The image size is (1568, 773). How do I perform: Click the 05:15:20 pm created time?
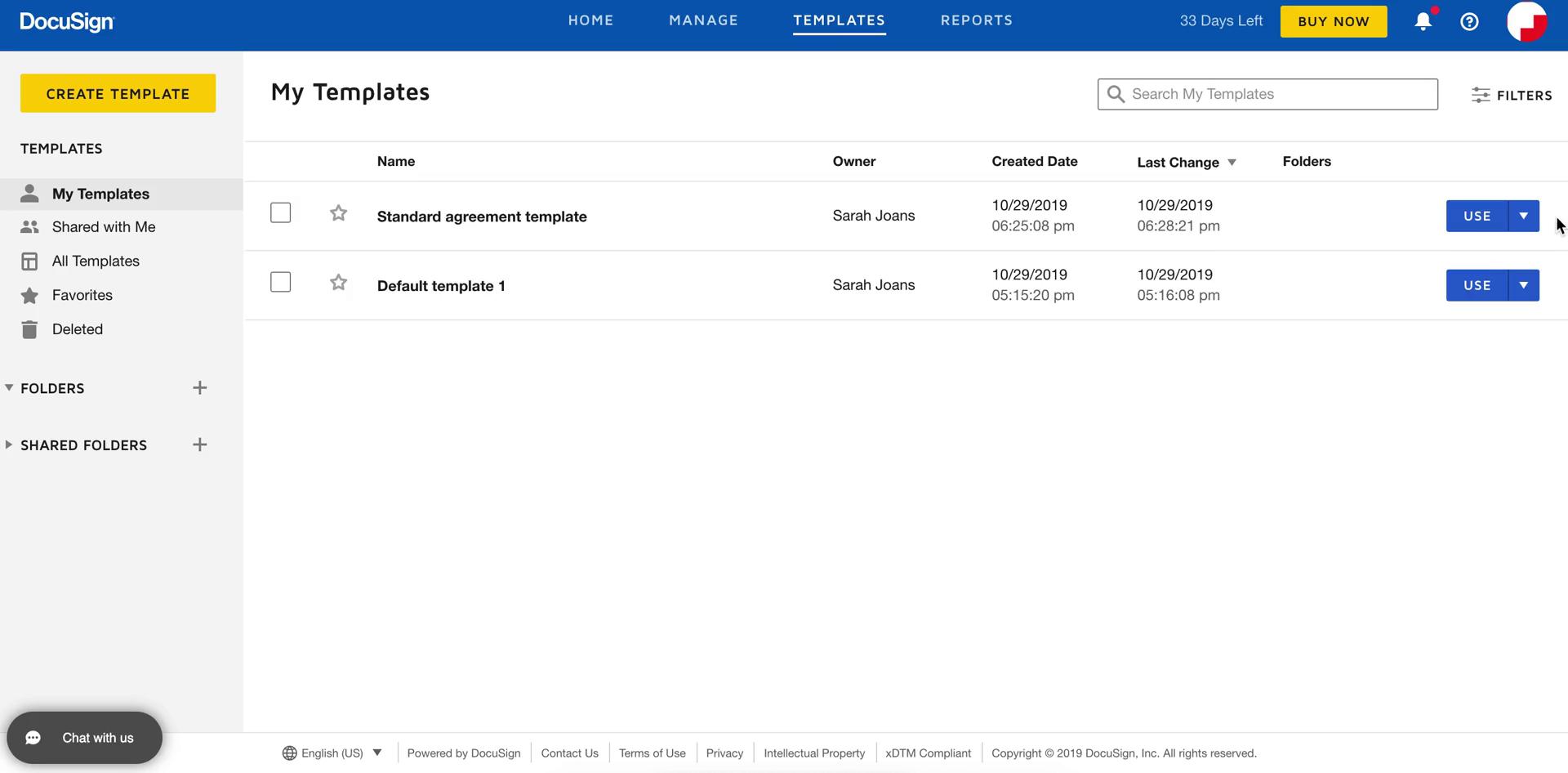click(1033, 295)
